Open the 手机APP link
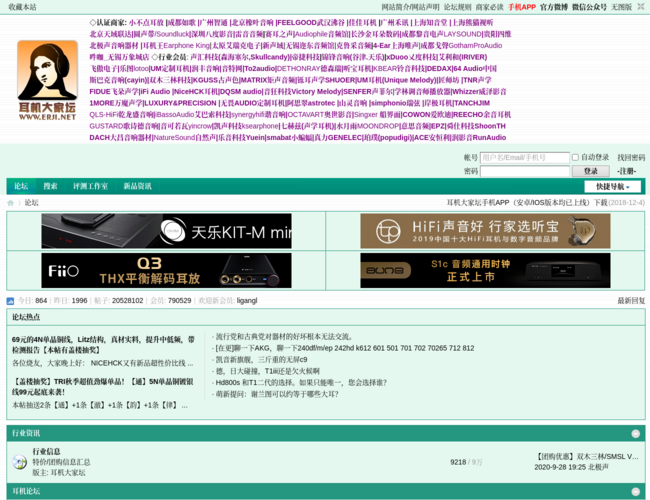 (522, 7)
